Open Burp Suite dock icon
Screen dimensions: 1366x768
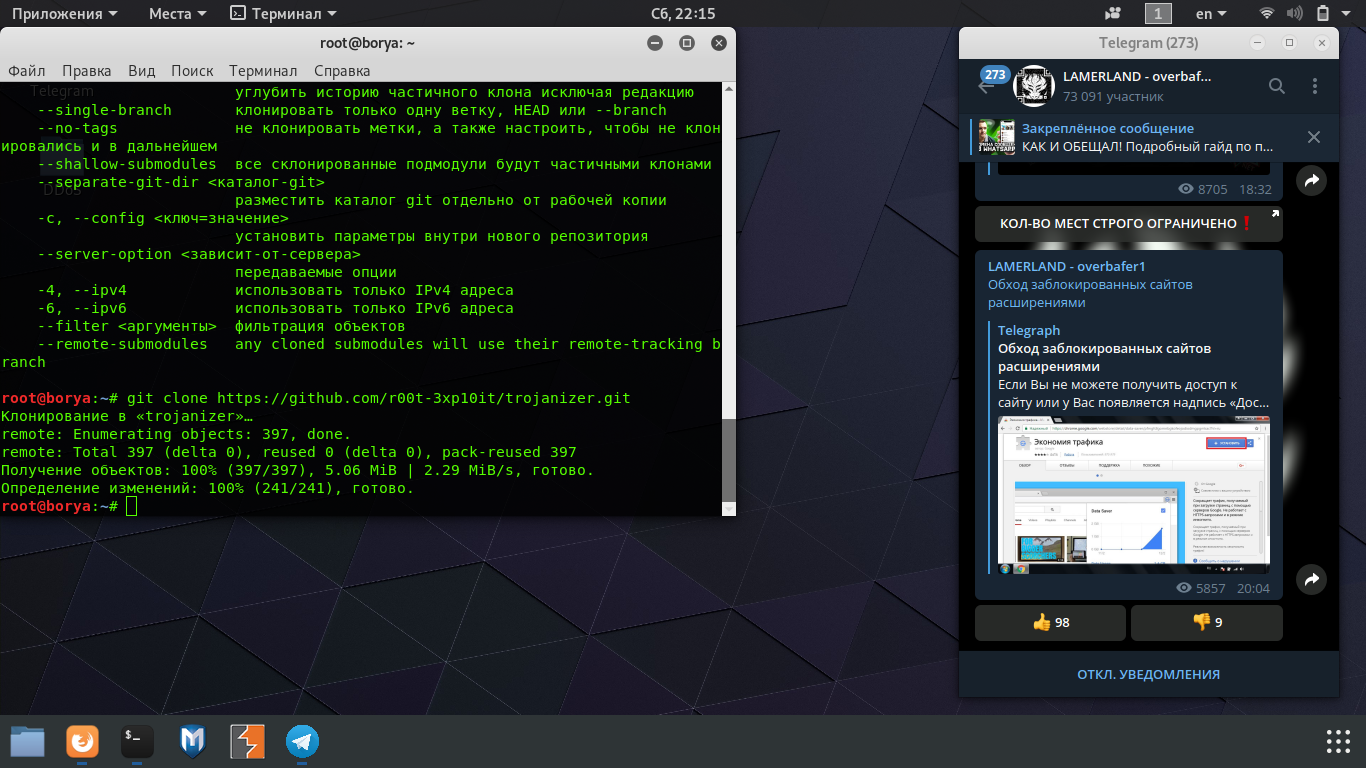point(247,741)
